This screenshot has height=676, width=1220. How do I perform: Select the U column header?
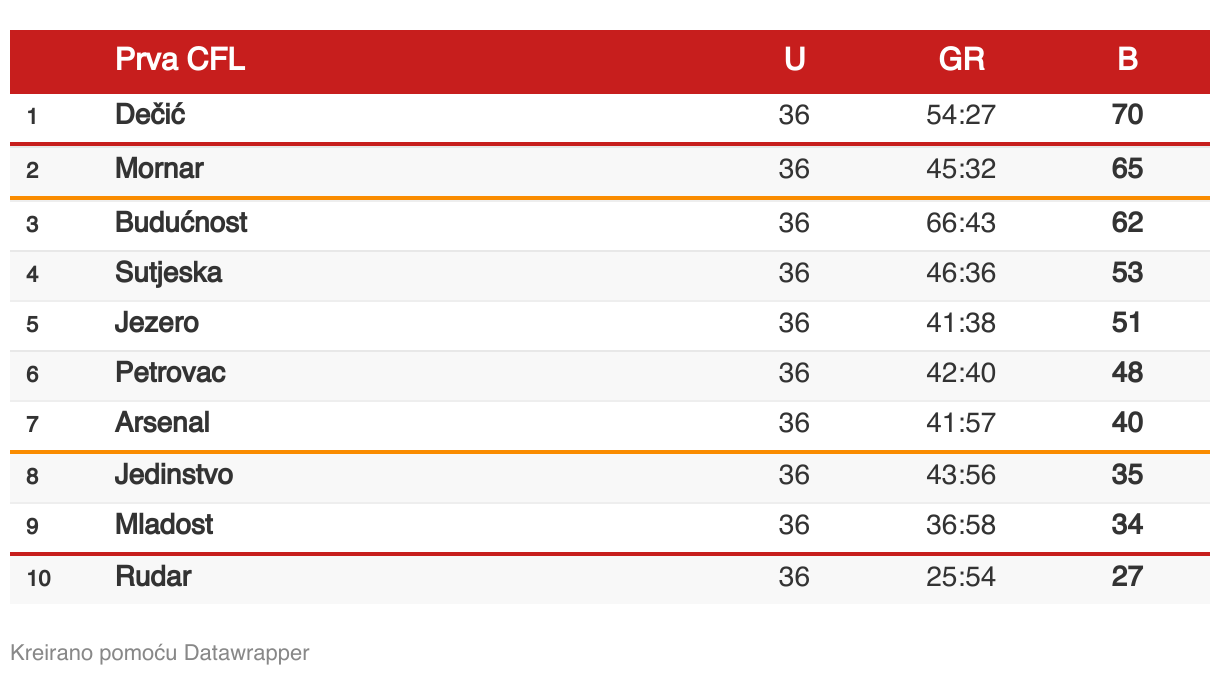click(x=794, y=60)
